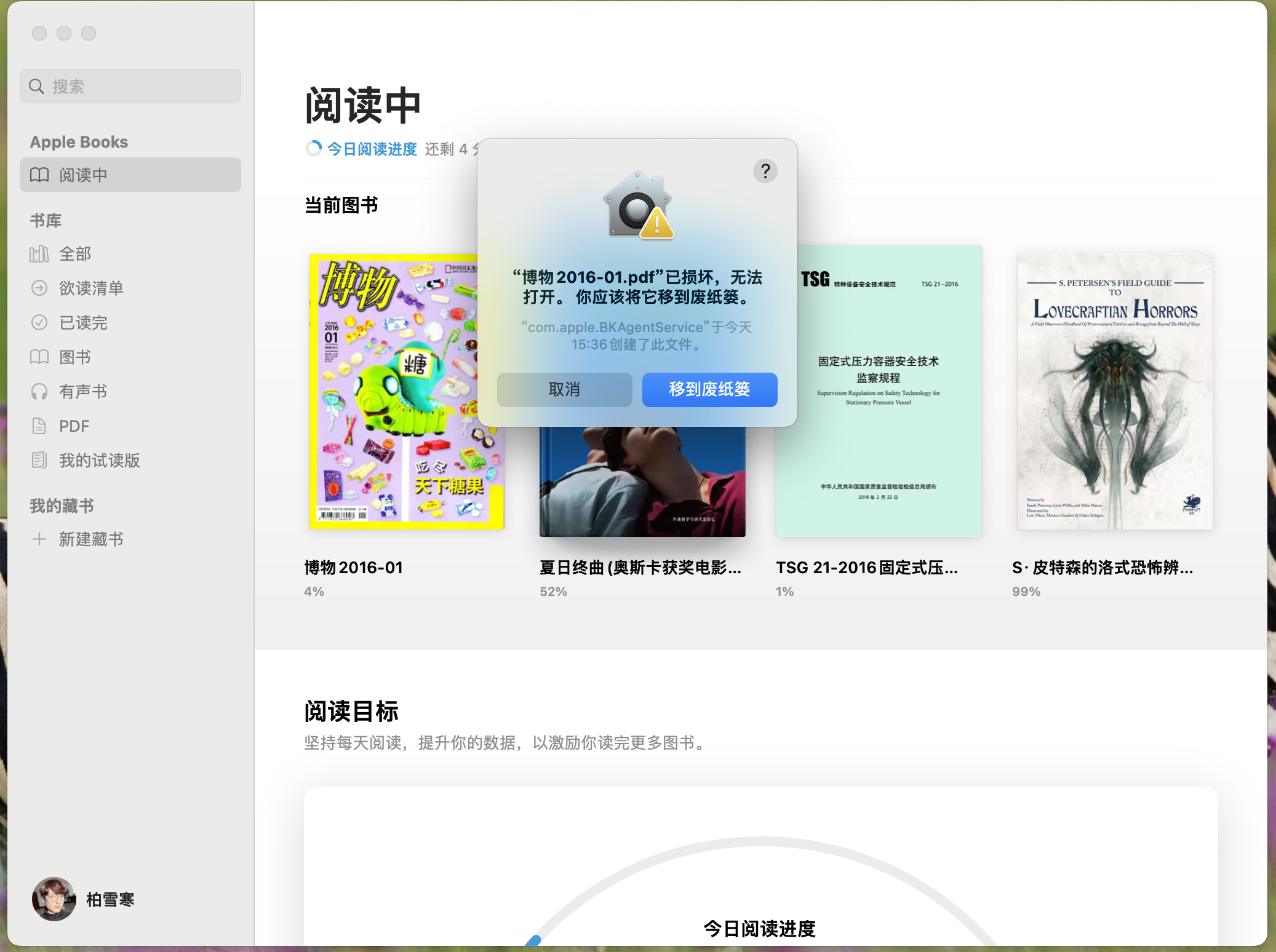1276x952 pixels.
Task: Click the help question mark button
Action: pos(765,171)
